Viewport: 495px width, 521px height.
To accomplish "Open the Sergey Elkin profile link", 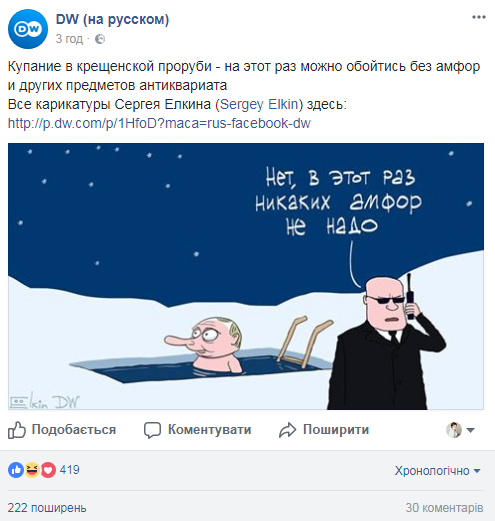I will [x=259, y=104].
